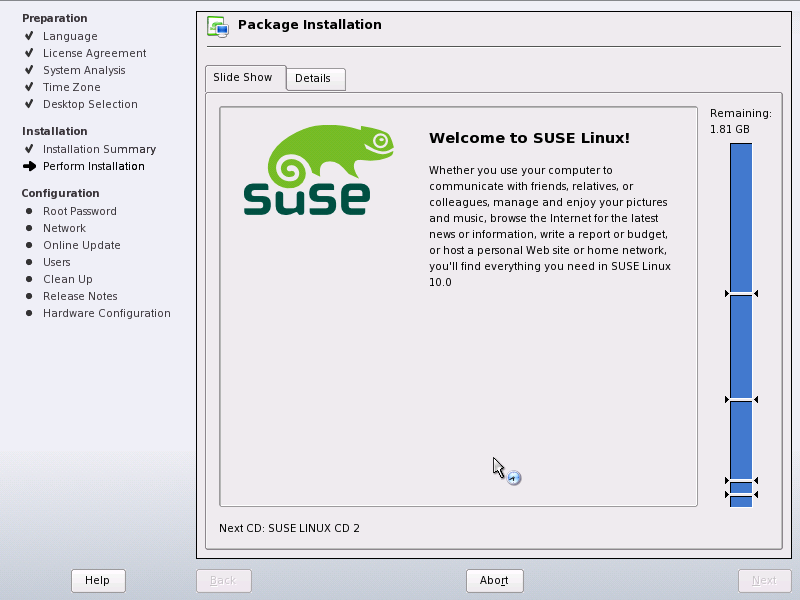Click the Configuration section heading
800x600 pixels.
tap(60, 193)
